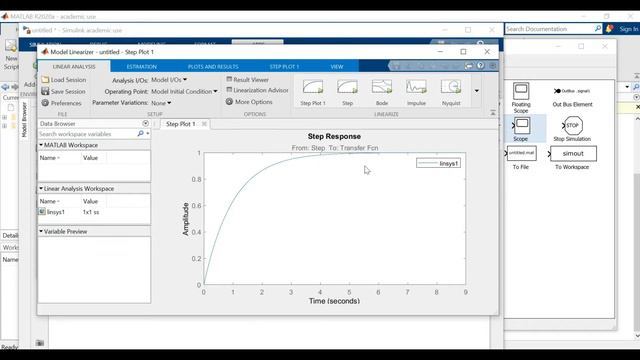Viewport: 640px width, 360px height.
Task: Generate a Nyquist plot
Action: (x=451, y=93)
